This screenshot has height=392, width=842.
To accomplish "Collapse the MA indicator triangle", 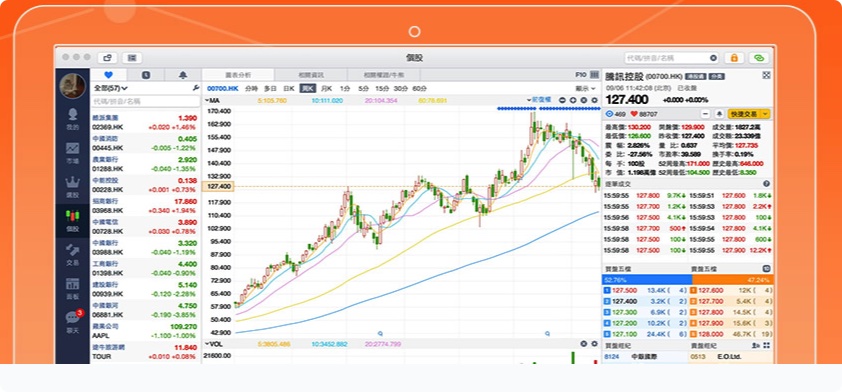I will 207,100.
